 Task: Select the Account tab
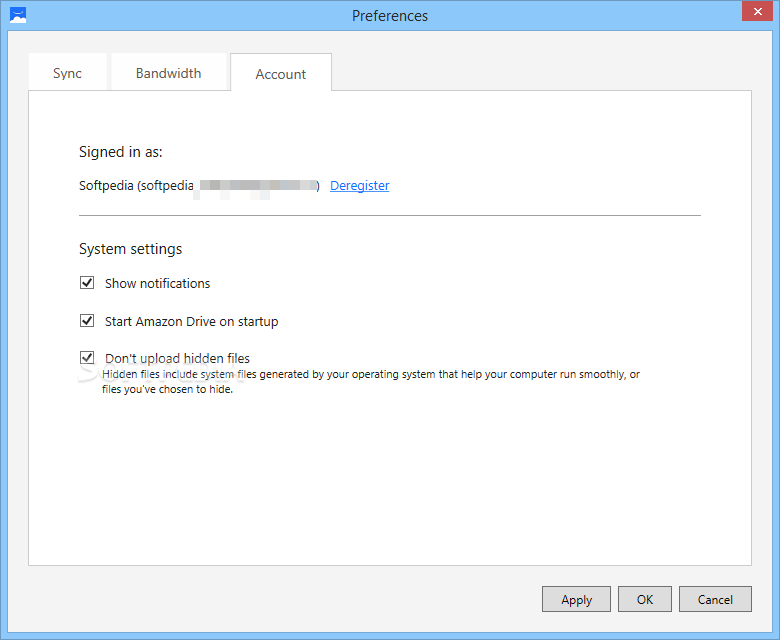[281, 73]
